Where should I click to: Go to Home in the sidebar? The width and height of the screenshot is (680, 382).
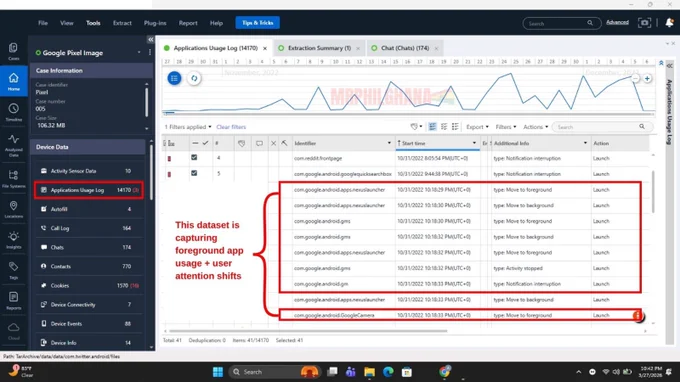coord(13,81)
